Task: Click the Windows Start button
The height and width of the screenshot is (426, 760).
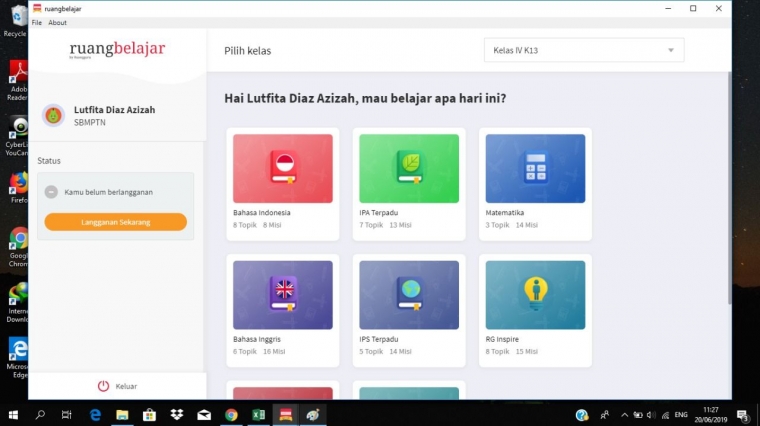Action: (13, 415)
